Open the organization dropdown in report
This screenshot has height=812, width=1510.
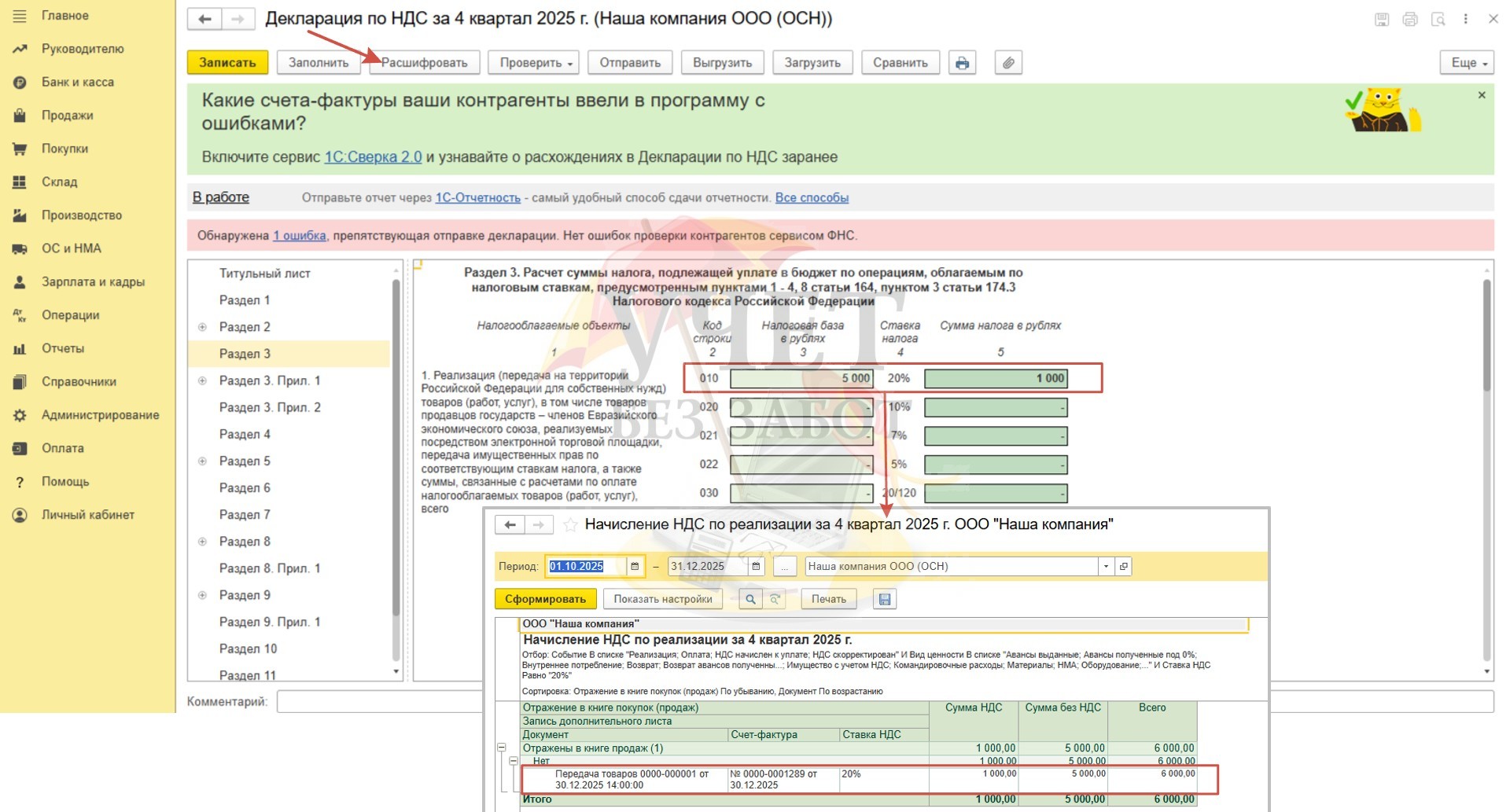1106,566
